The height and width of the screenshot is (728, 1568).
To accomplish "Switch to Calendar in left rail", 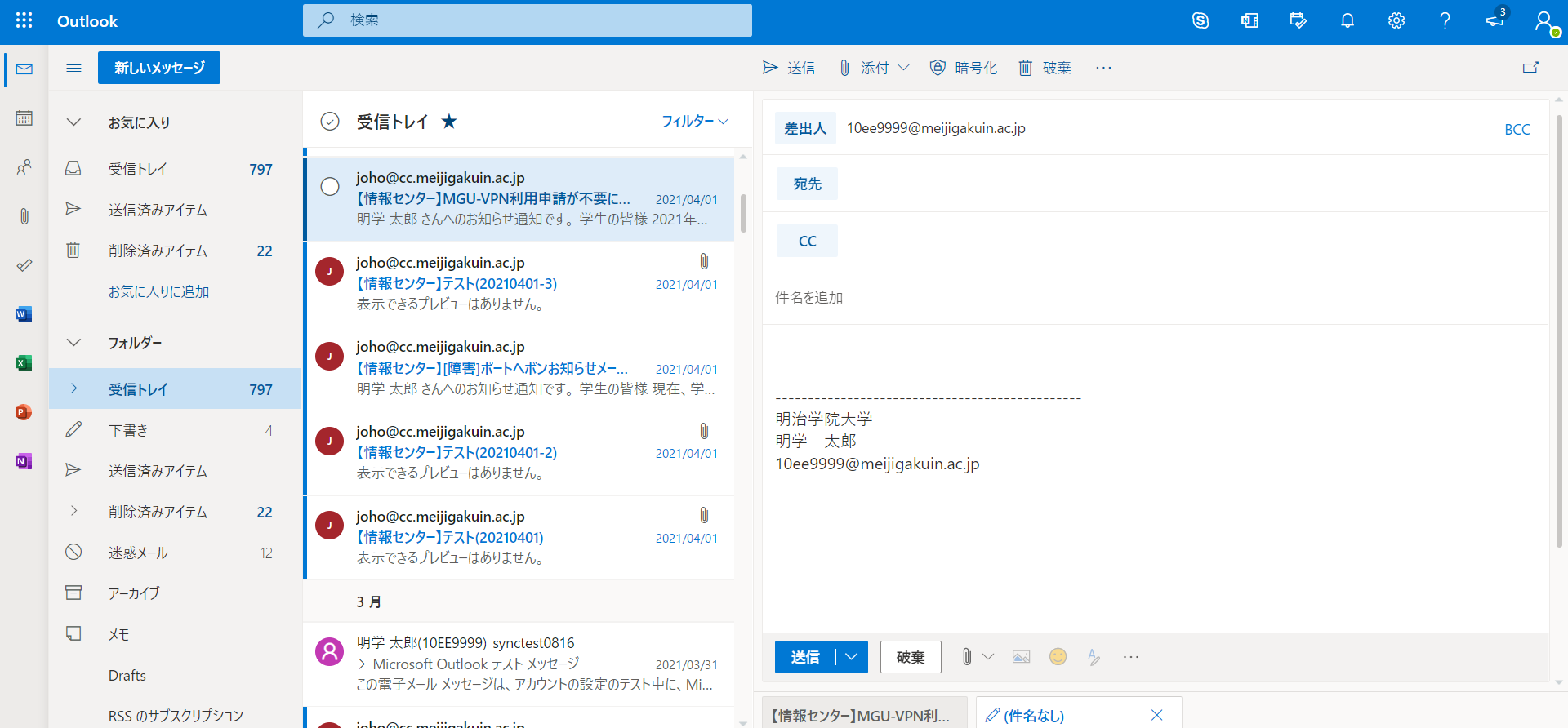I will coord(24,118).
